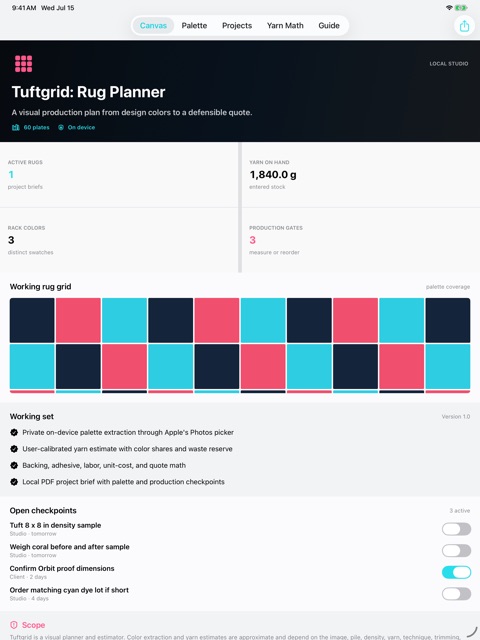Click 'Version 1.0' label
The height and width of the screenshot is (640, 480).
pos(456,417)
